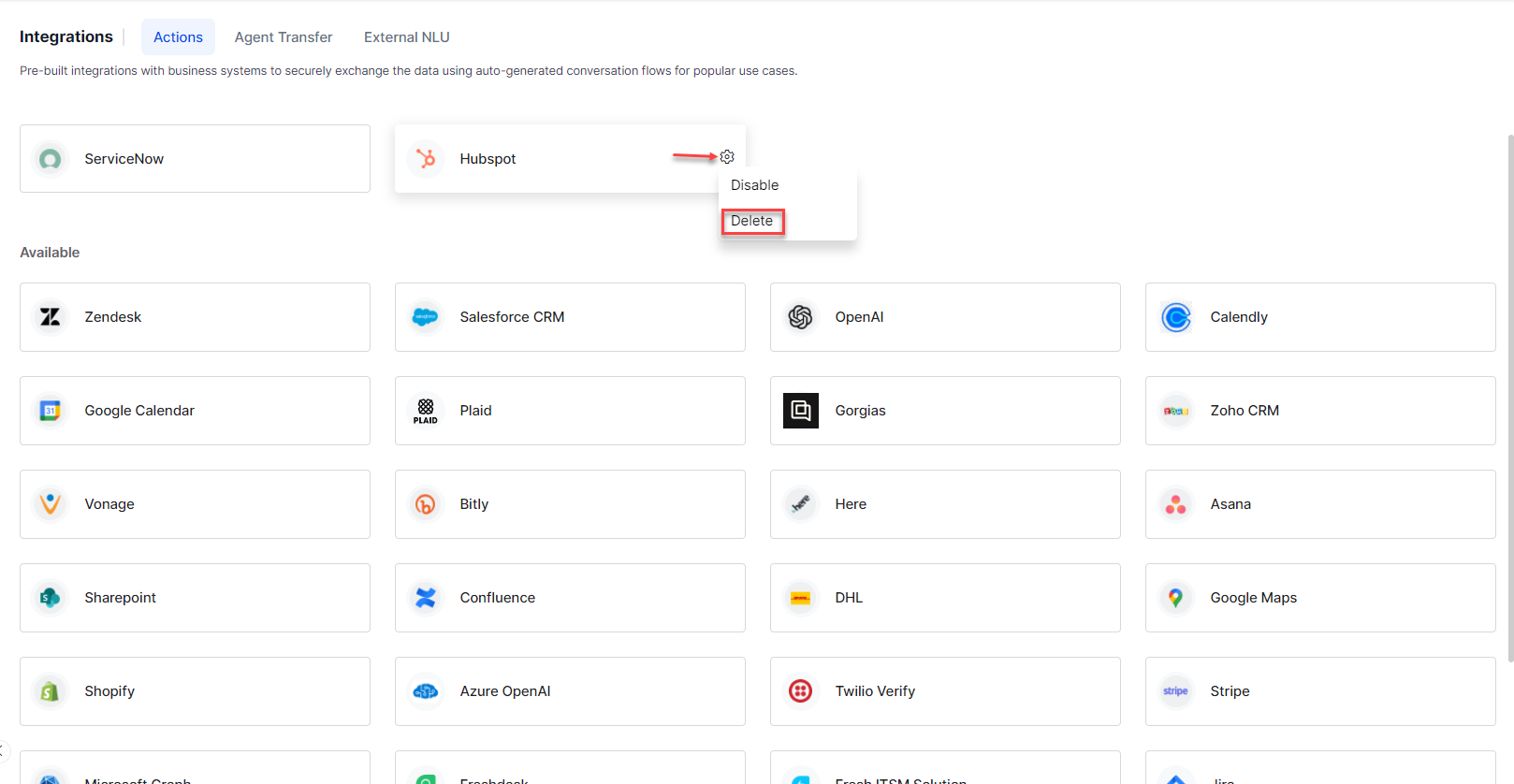Click the DHL logo icon
Viewport: 1514px width, 784px height.
[801, 598]
